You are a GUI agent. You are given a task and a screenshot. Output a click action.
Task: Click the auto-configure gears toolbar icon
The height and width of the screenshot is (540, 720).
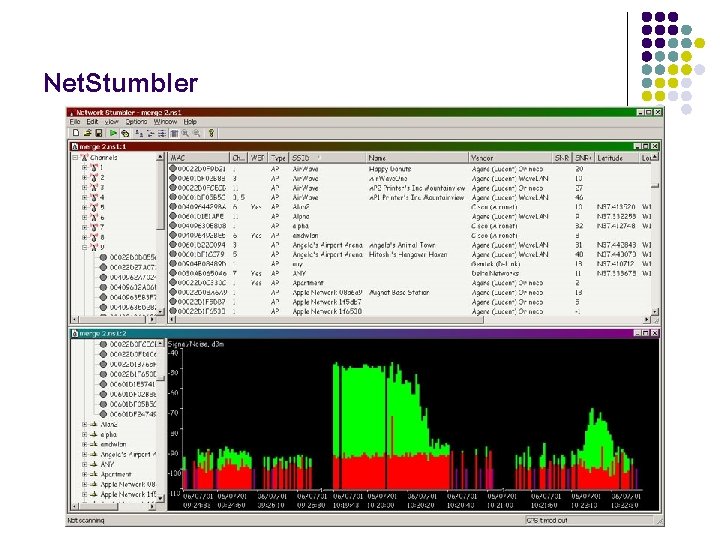tap(125, 133)
